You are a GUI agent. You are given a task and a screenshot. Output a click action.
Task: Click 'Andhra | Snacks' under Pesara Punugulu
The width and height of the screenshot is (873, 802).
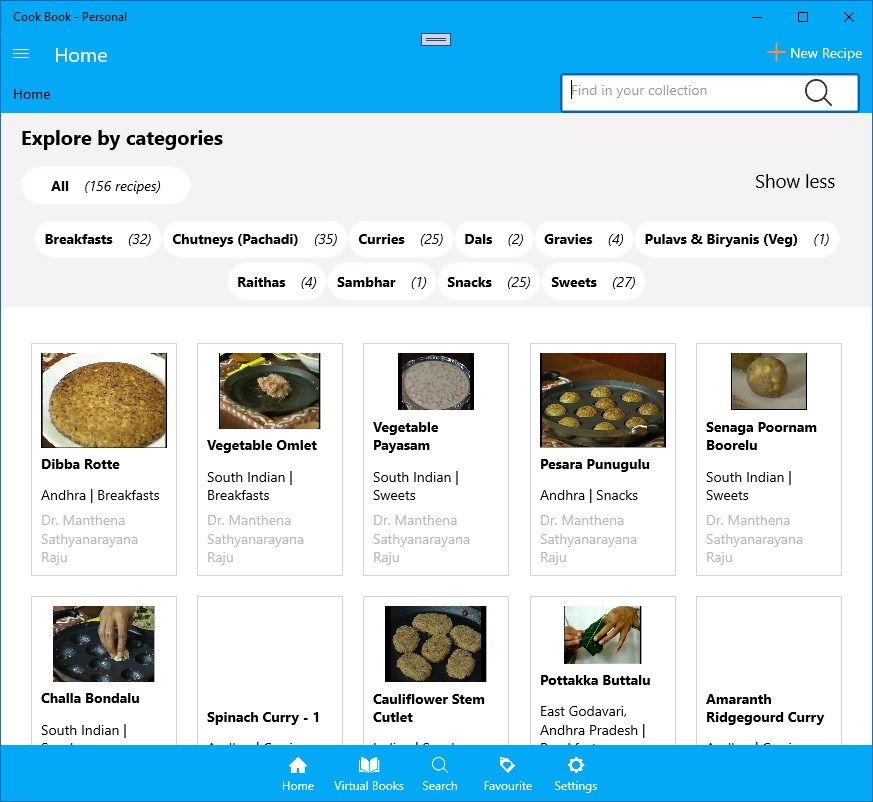click(x=588, y=495)
